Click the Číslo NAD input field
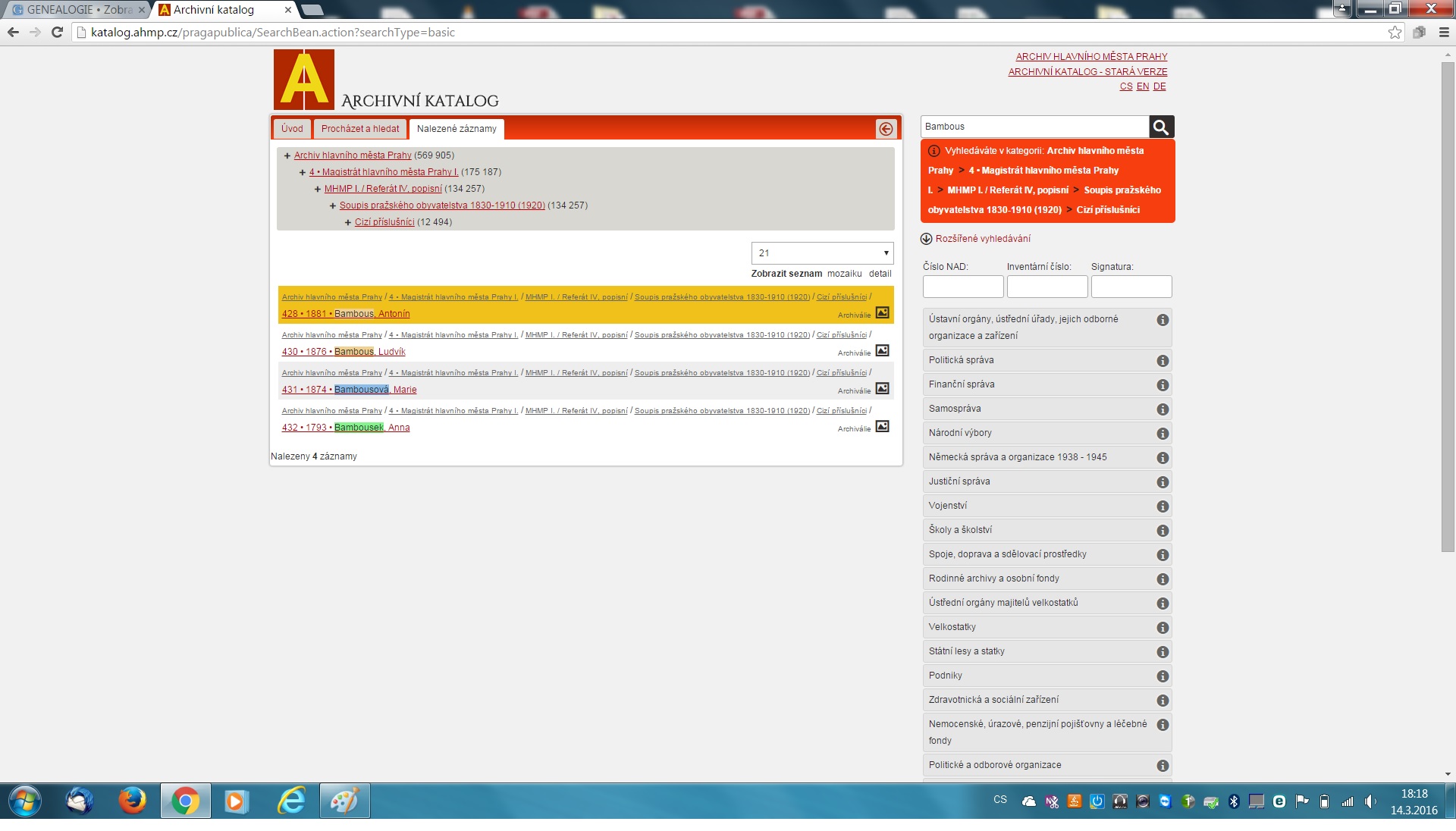Screen dimensions: 1456x831 pos(962,287)
